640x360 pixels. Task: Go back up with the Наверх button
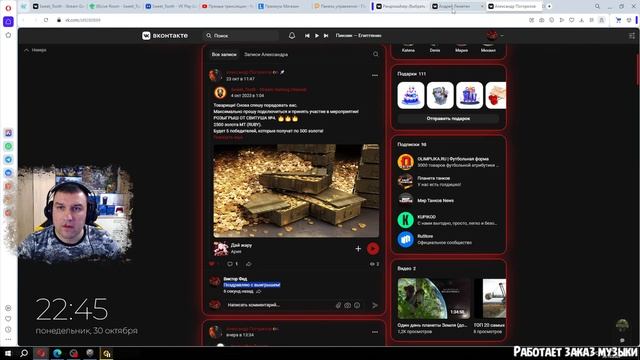35,50
